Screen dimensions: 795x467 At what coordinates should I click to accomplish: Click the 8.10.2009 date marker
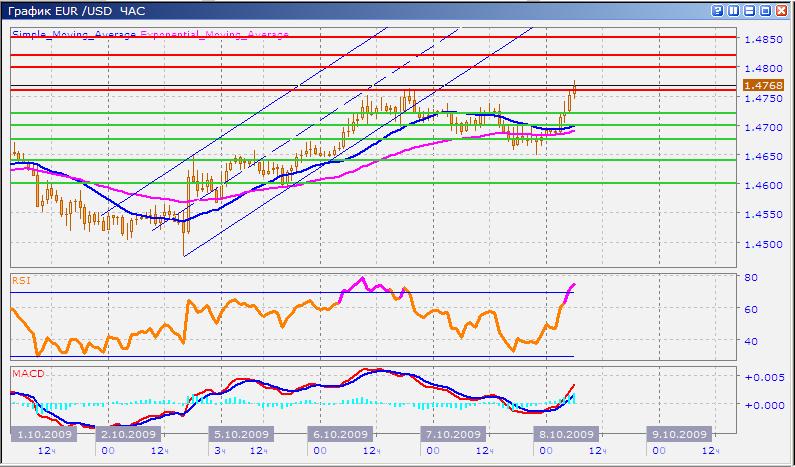(x=567, y=435)
